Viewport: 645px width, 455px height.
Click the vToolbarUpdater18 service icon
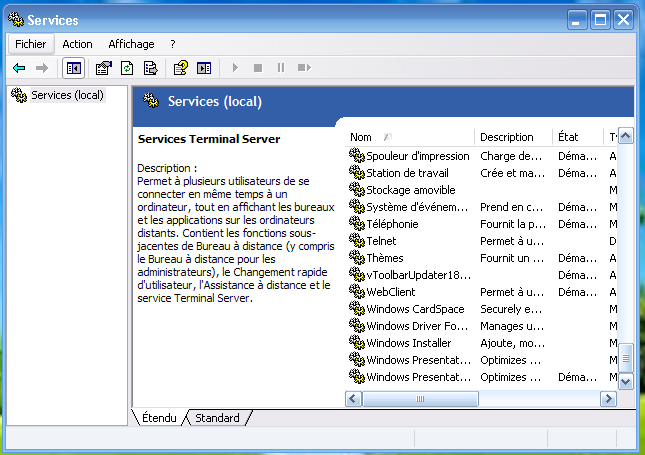point(357,275)
